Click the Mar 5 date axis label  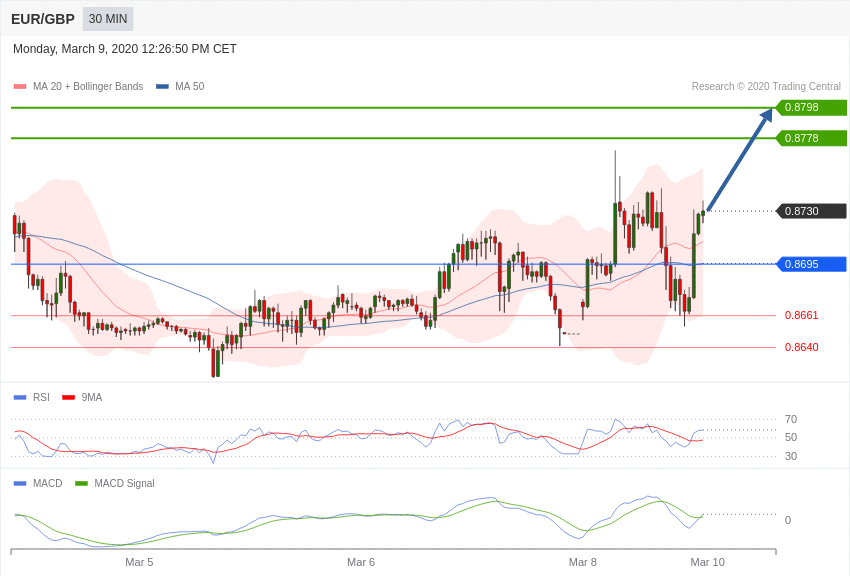[139, 562]
